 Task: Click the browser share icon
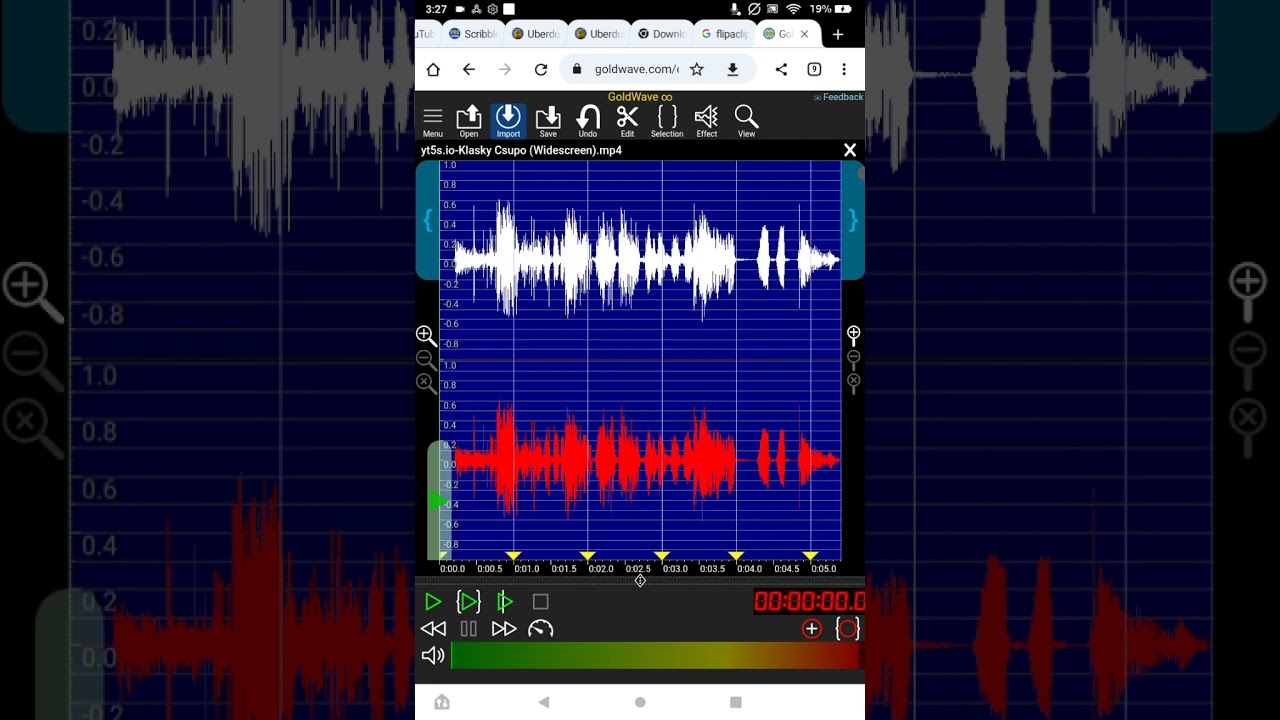coord(781,69)
